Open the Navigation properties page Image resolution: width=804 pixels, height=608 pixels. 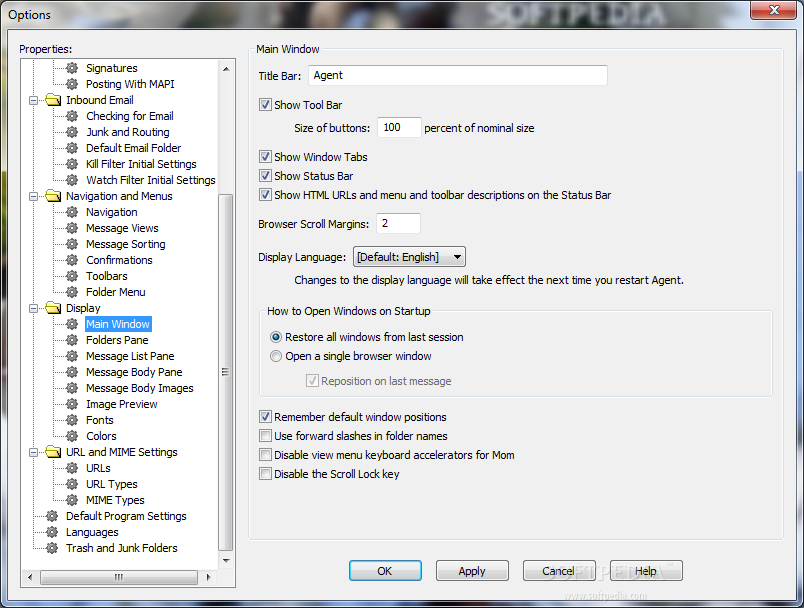[x=112, y=212]
